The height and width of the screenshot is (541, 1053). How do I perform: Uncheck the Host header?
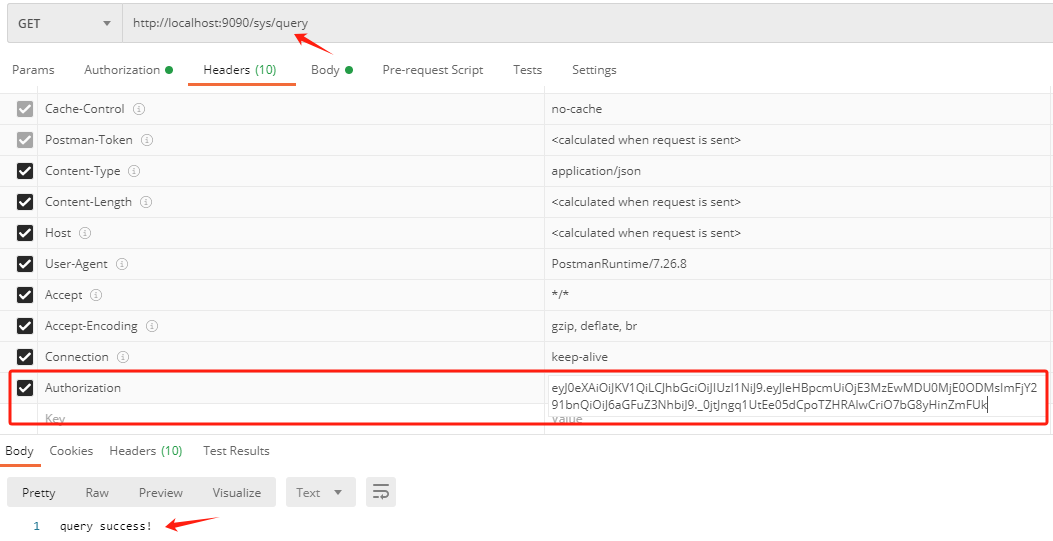tap(25, 232)
